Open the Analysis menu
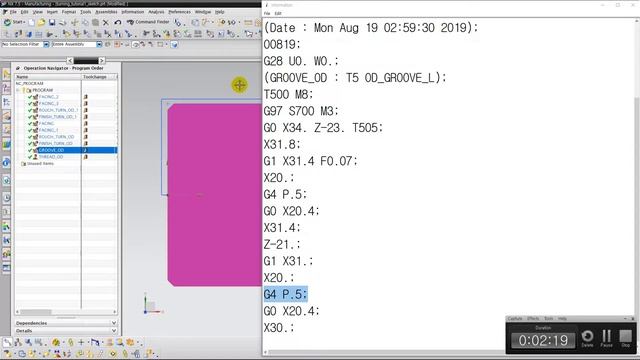Image resolution: width=640 pixels, height=360 pixels. pos(156,12)
